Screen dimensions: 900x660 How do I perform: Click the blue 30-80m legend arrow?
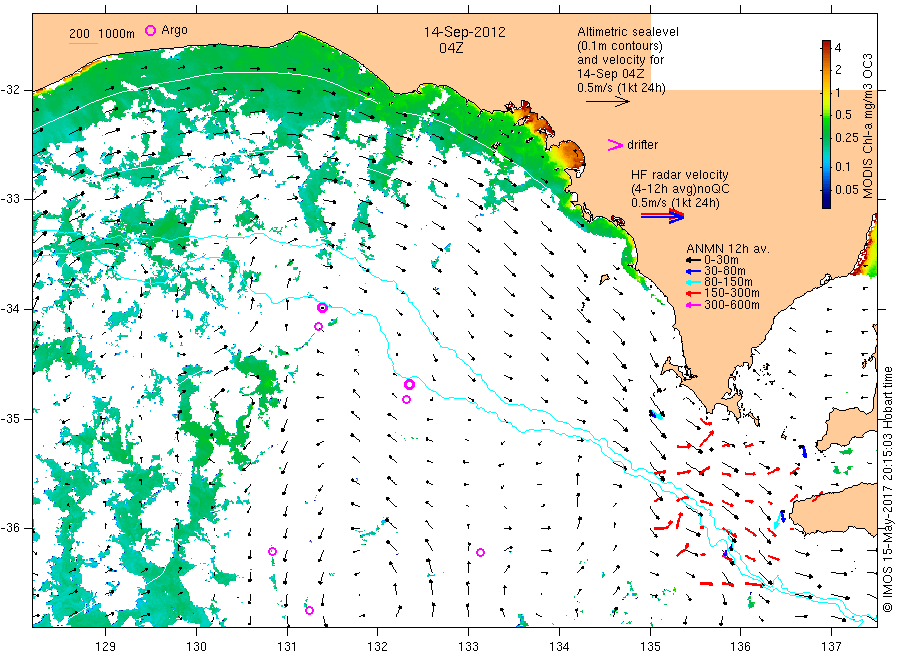(x=693, y=271)
